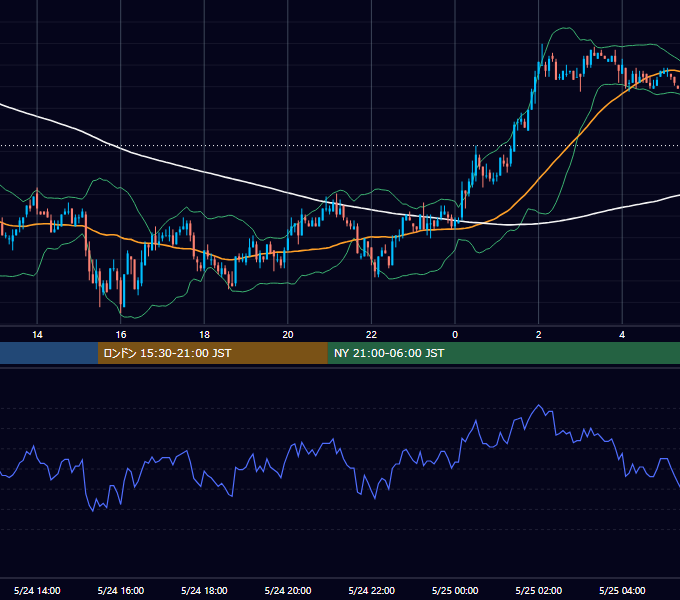Click the 5/25 04:00 time label
The width and height of the screenshot is (680, 600).
click(622, 590)
